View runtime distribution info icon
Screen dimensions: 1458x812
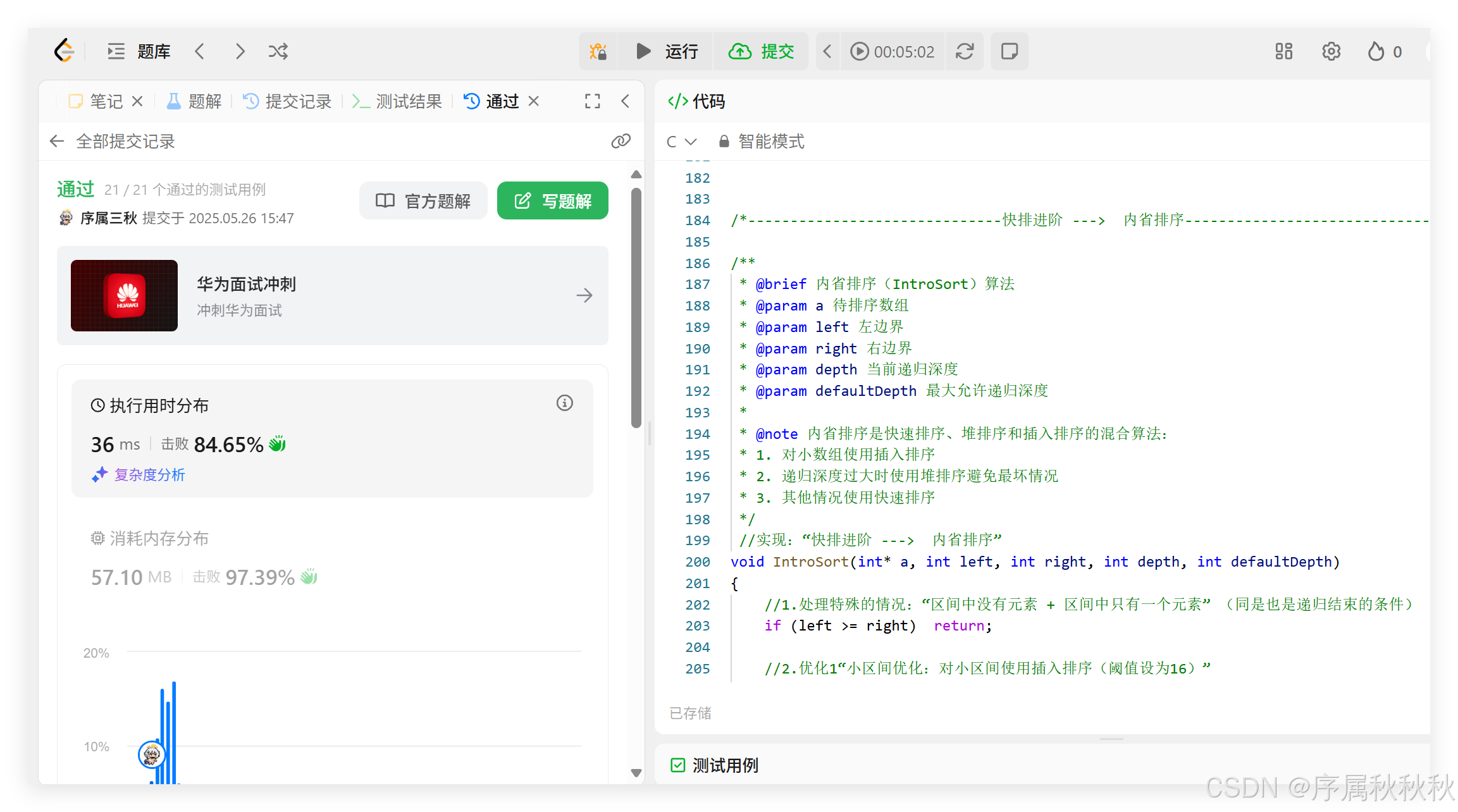point(564,403)
